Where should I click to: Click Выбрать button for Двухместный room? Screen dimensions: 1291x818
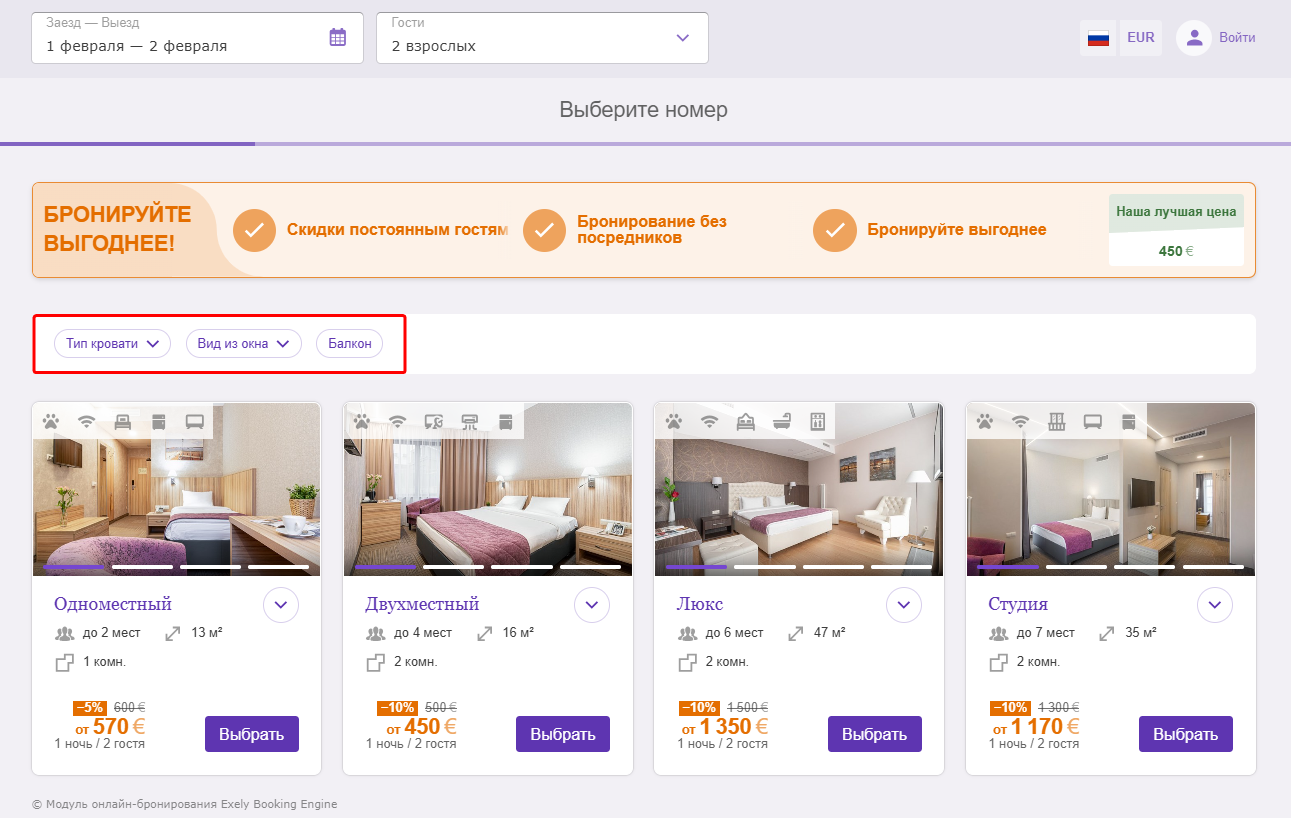coord(563,734)
